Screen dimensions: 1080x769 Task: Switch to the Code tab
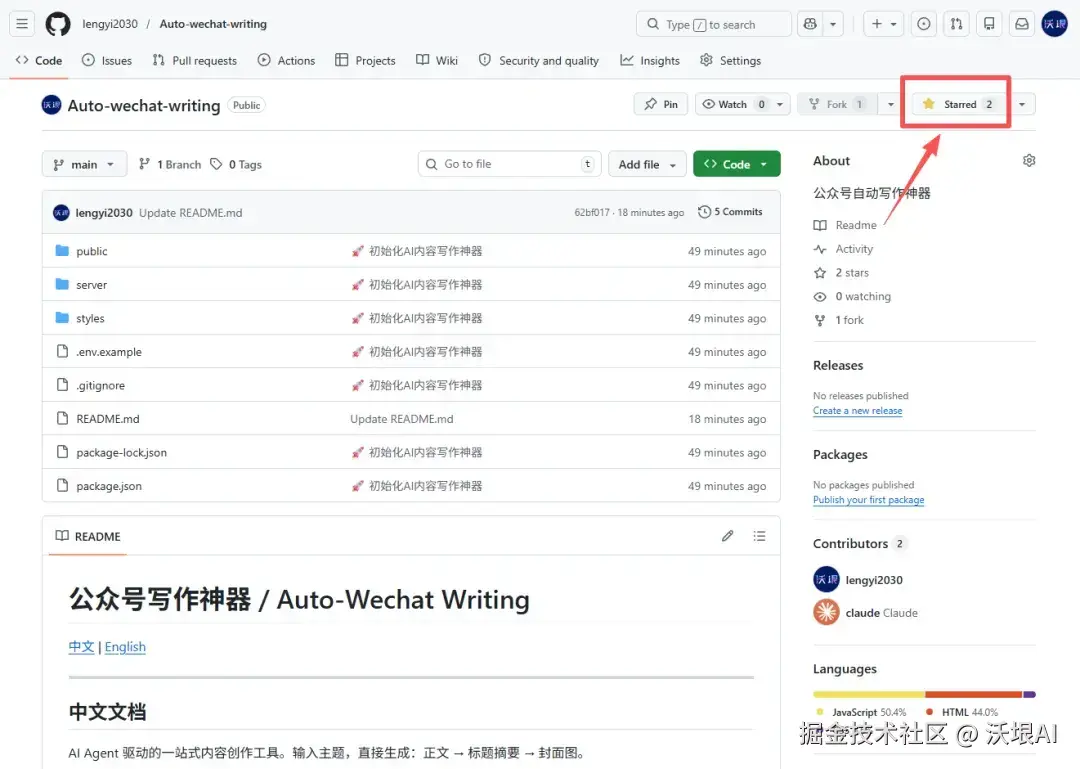pyautogui.click(x=39, y=61)
